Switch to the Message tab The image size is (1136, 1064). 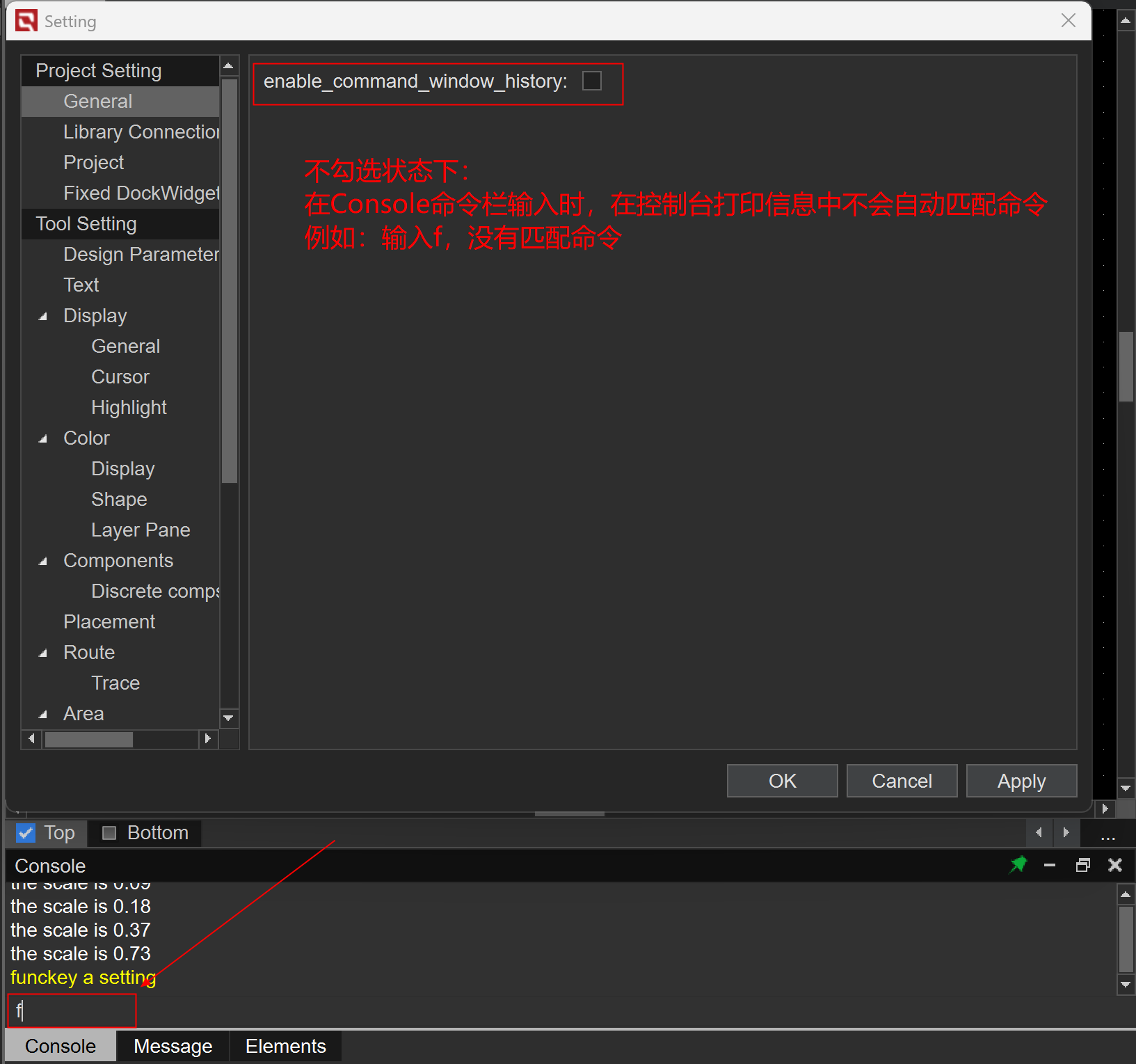click(173, 1046)
